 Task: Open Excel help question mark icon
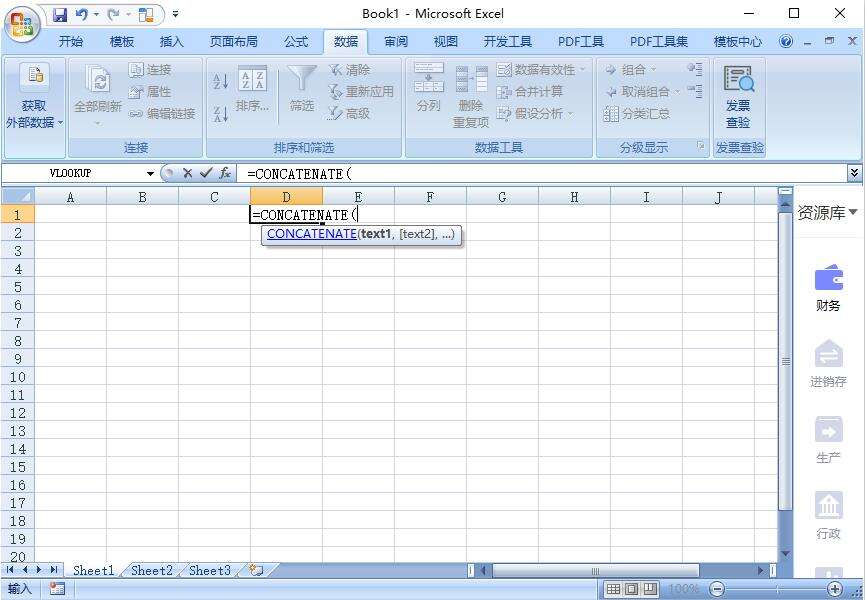pos(786,41)
